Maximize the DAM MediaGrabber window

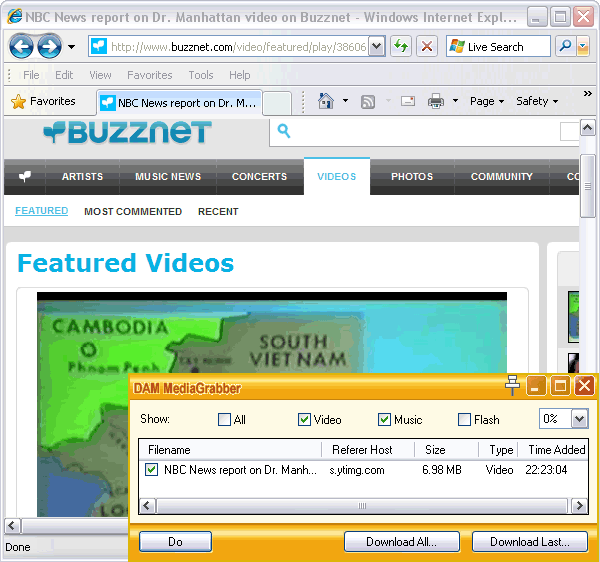(560, 385)
